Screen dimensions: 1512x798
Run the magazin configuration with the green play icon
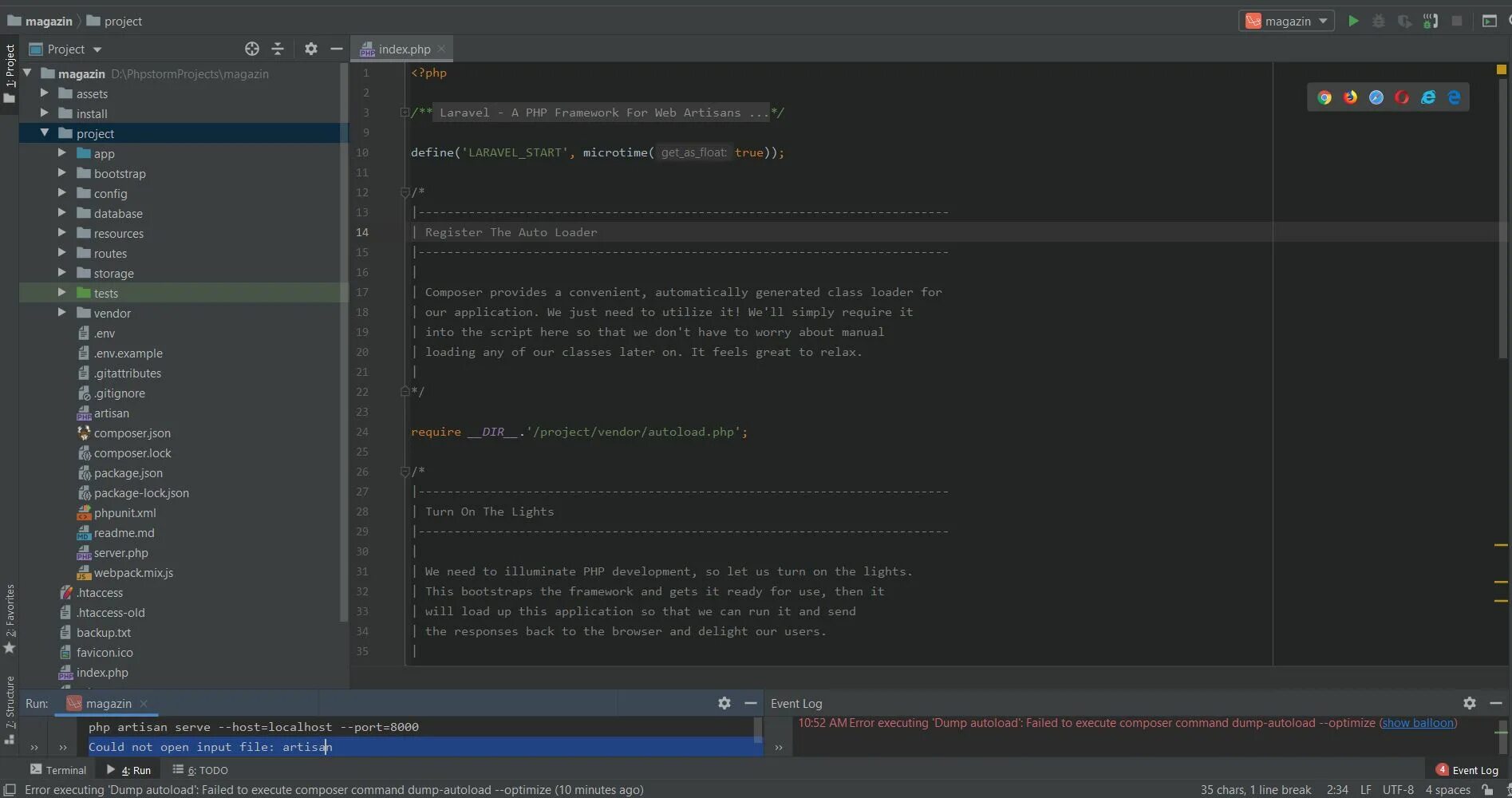(x=1353, y=22)
